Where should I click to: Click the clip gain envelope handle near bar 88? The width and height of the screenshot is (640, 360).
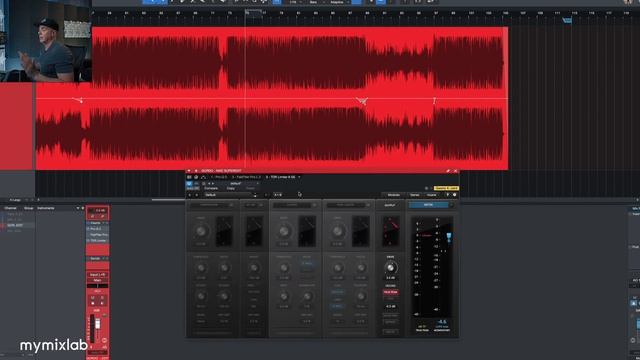pos(362,100)
